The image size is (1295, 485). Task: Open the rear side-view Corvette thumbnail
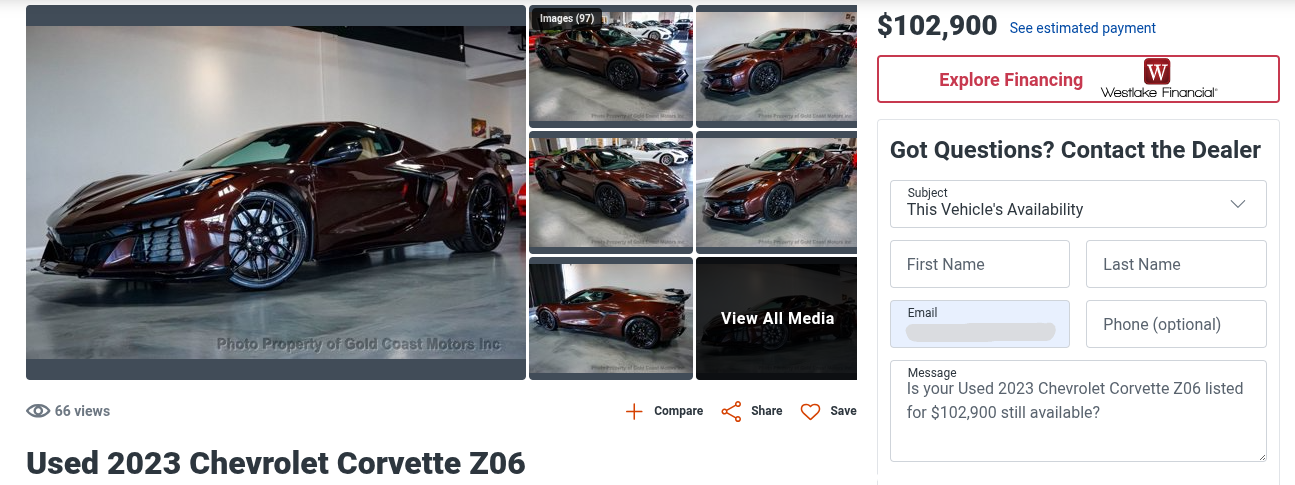[x=611, y=319]
